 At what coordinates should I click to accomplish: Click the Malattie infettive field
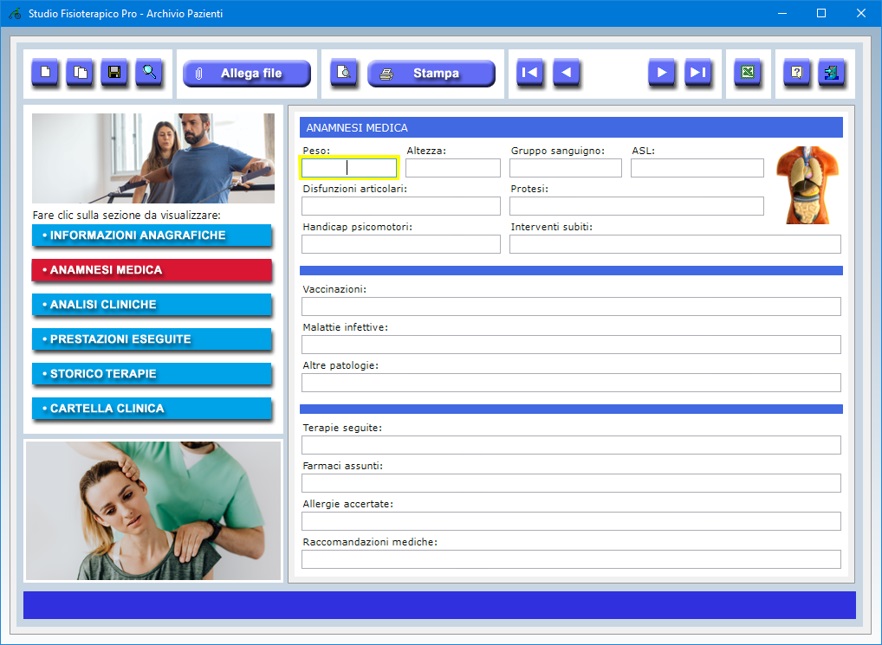coord(572,344)
